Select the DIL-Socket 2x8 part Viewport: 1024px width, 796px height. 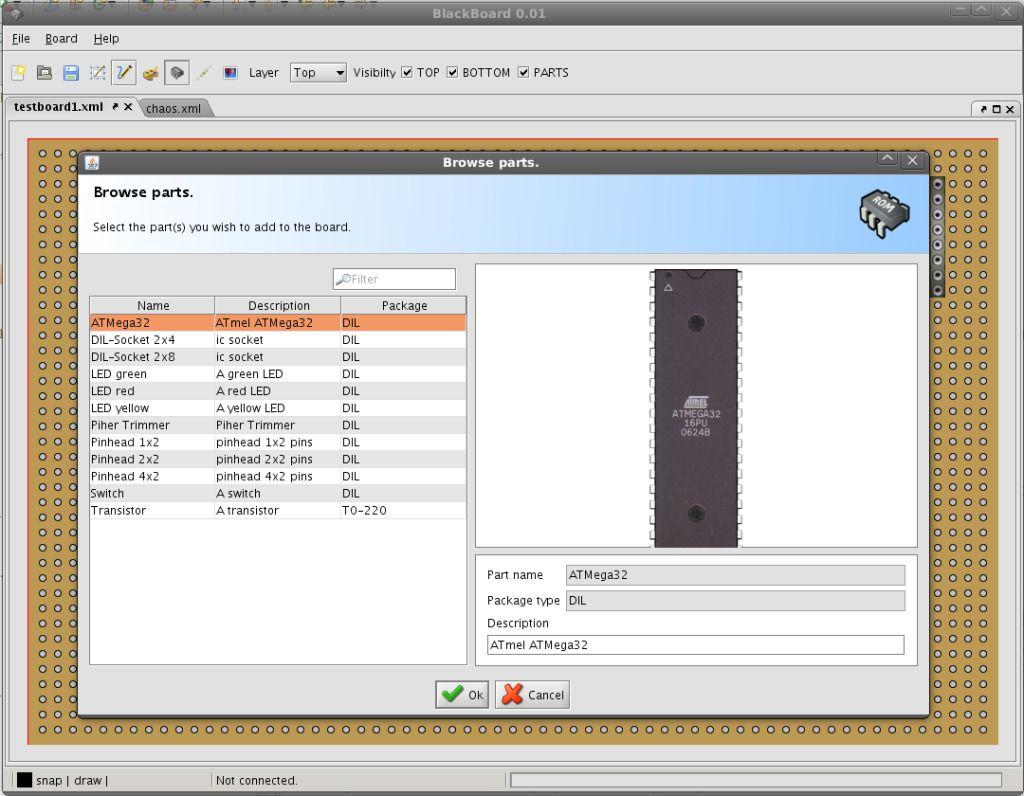133,357
